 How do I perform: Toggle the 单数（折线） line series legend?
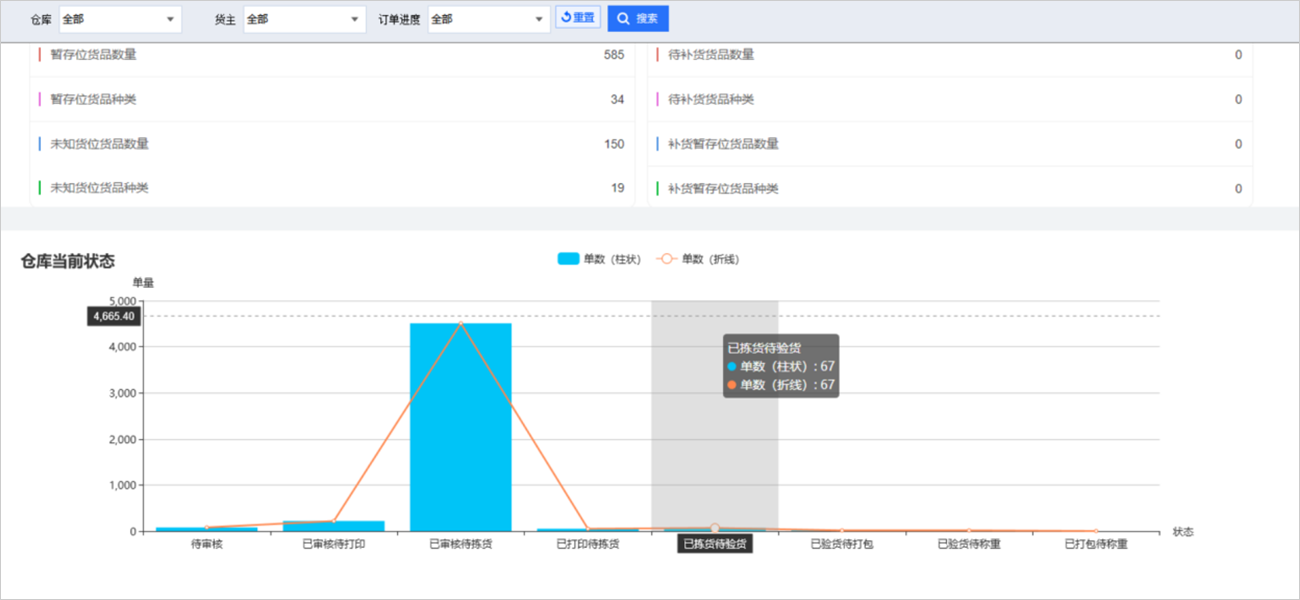click(698, 259)
